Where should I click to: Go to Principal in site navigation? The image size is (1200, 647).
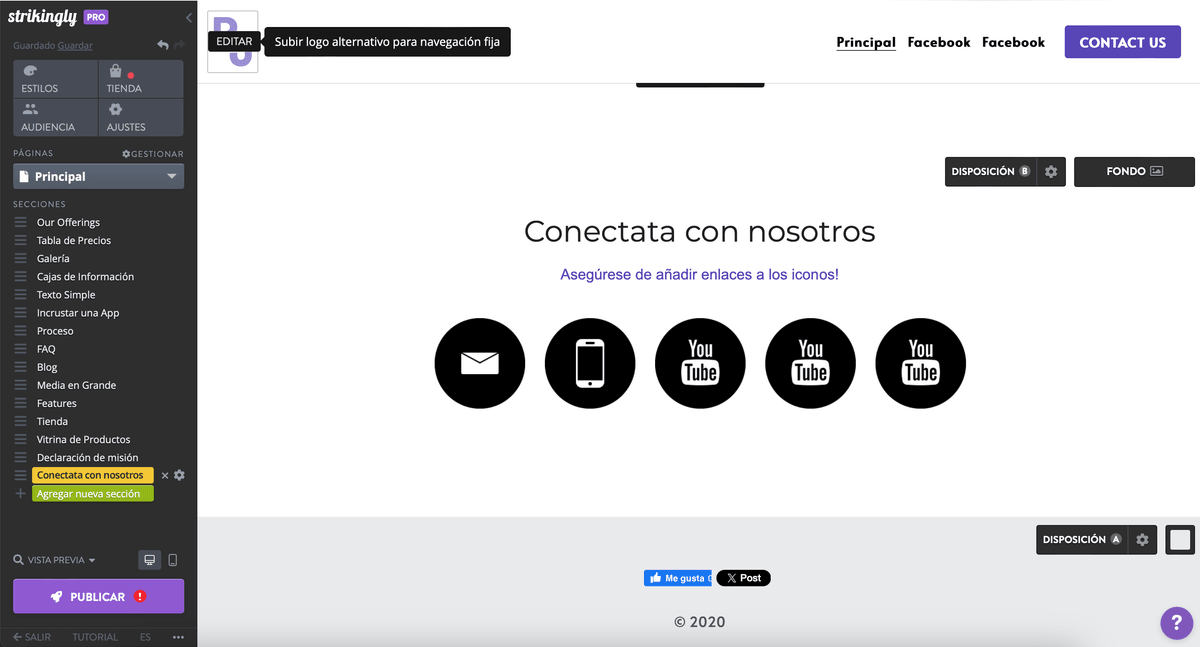pyautogui.click(x=866, y=42)
